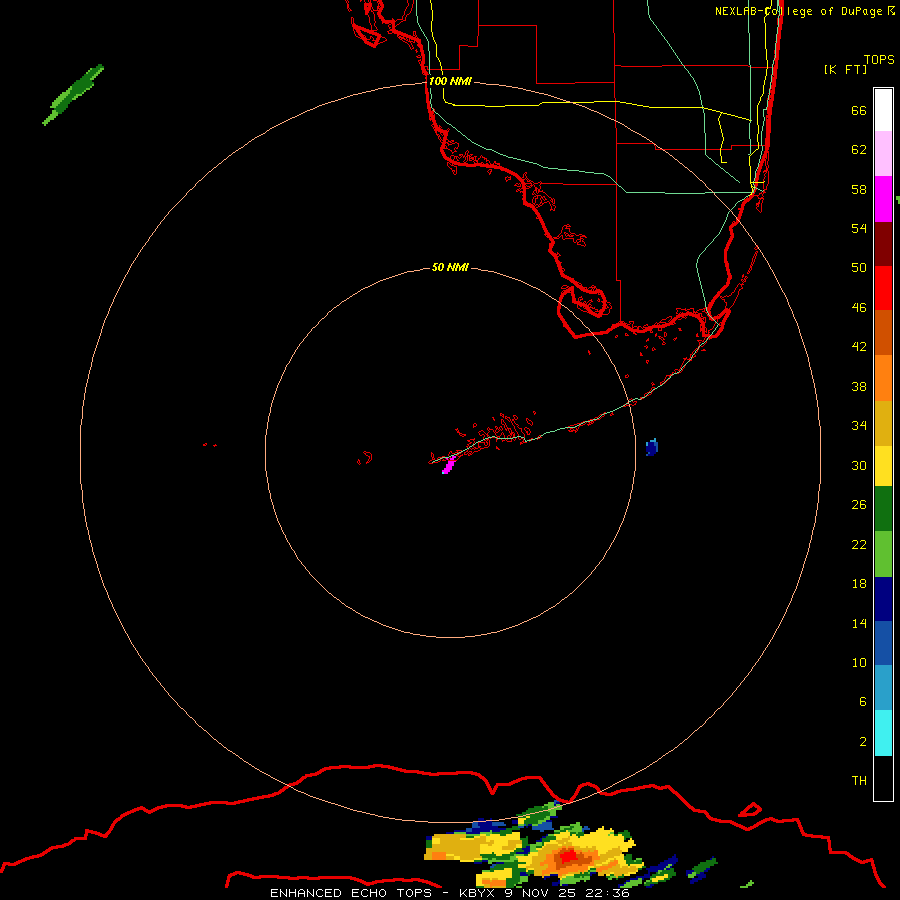This screenshot has width=900, height=900.
Task: Click the cyan swatch near the legend bottom
Action: [883, 732]
